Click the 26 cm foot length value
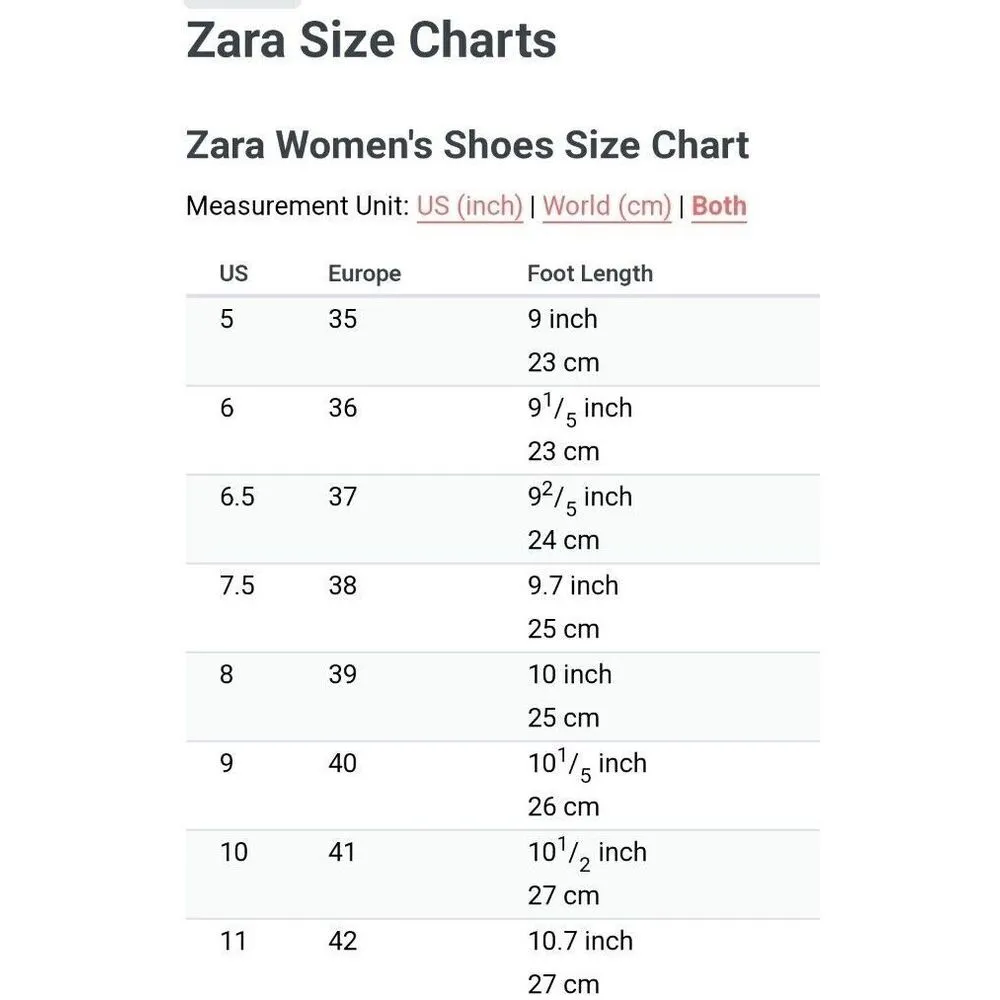Image resolution: width=1000 pixels, height=1000 pixels. click(x=563, y=807)
